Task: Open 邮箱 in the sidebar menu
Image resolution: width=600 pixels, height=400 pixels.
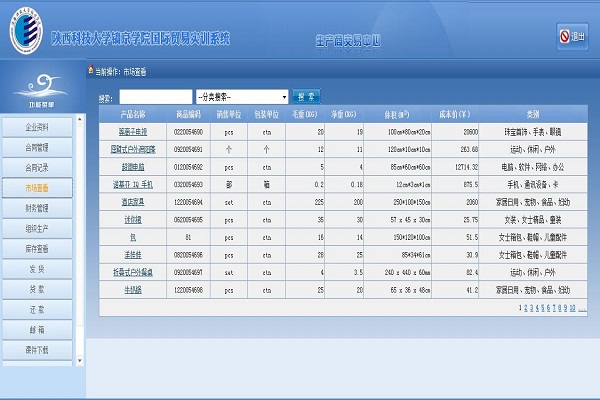Action: pyautogui.click(x=38, y=330)
